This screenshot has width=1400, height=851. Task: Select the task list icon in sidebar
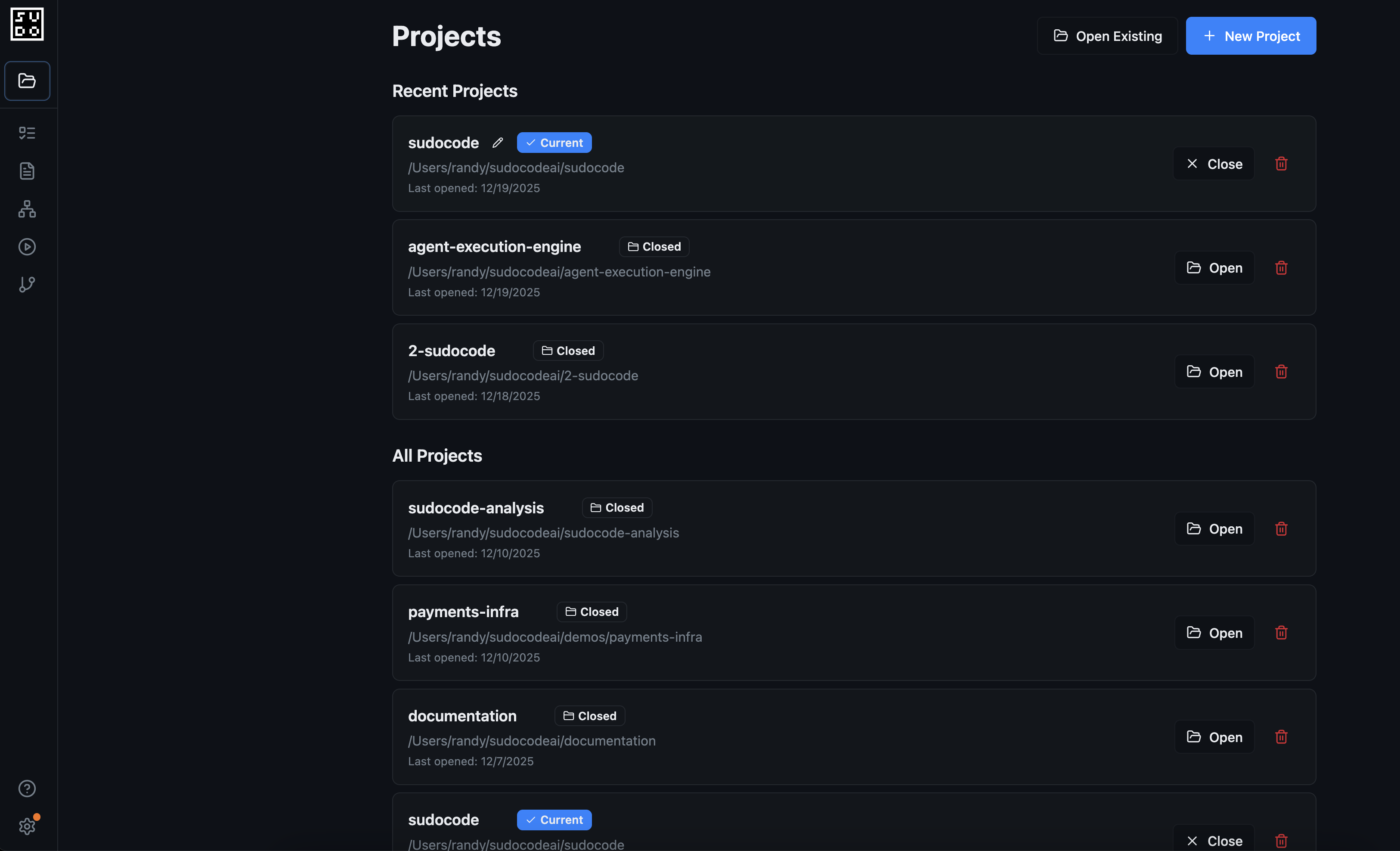pos(27,133)
